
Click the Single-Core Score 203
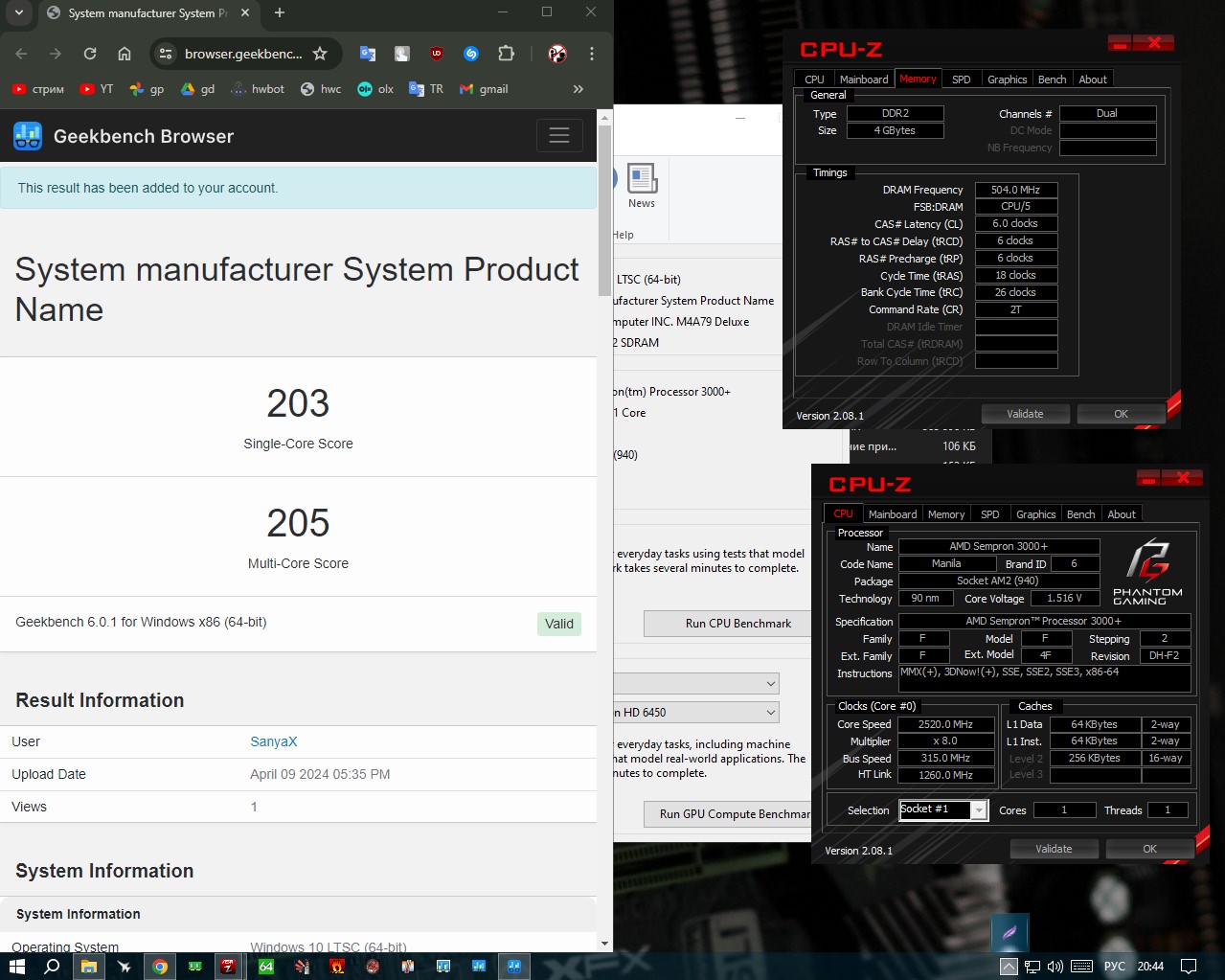click(x=298, y=403)
